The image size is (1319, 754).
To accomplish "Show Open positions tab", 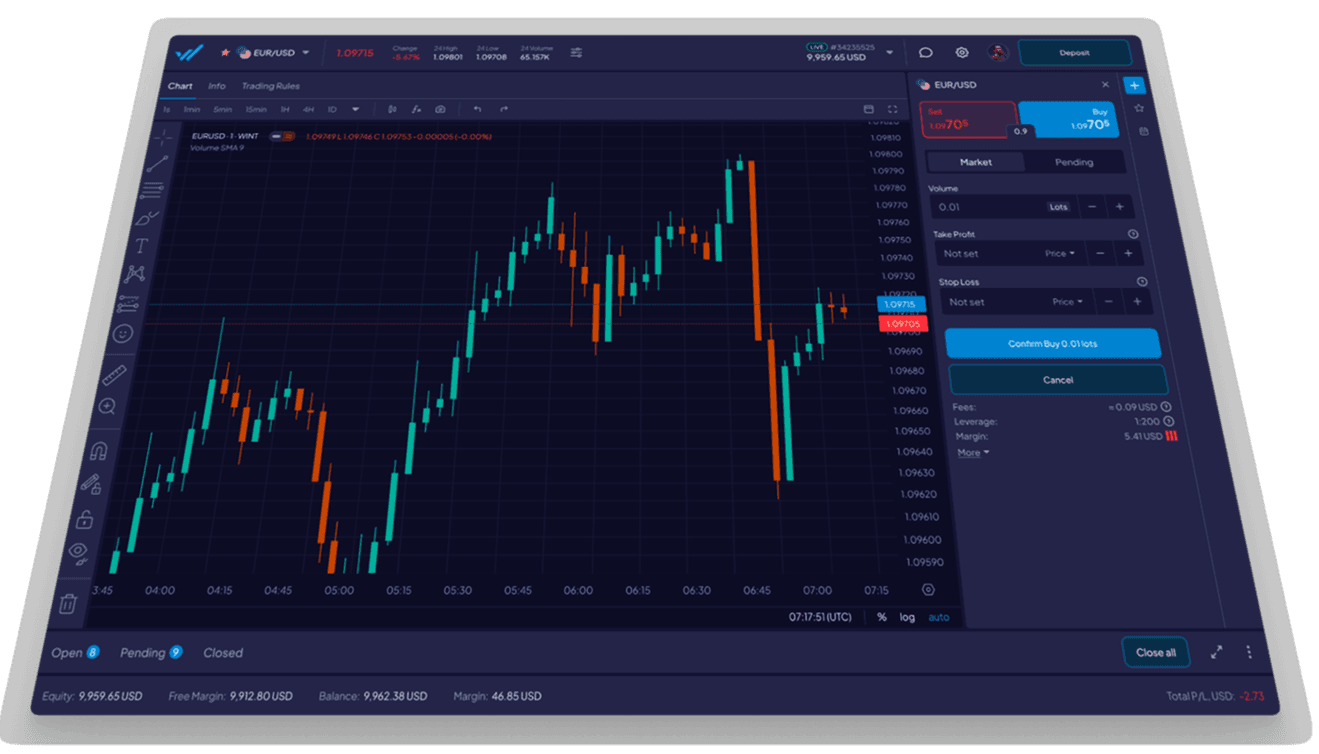I will 75,653.
